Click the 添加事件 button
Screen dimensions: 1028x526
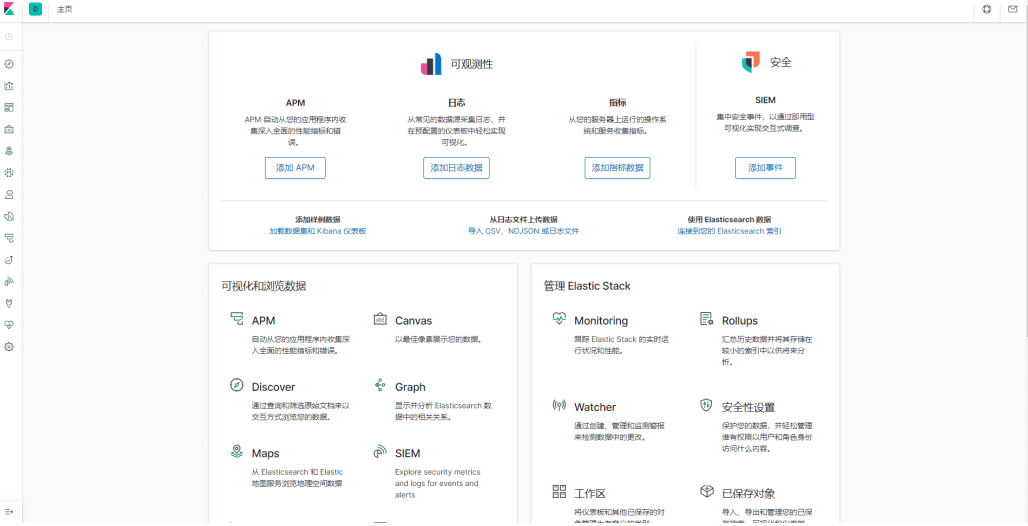tap(765, 168)
